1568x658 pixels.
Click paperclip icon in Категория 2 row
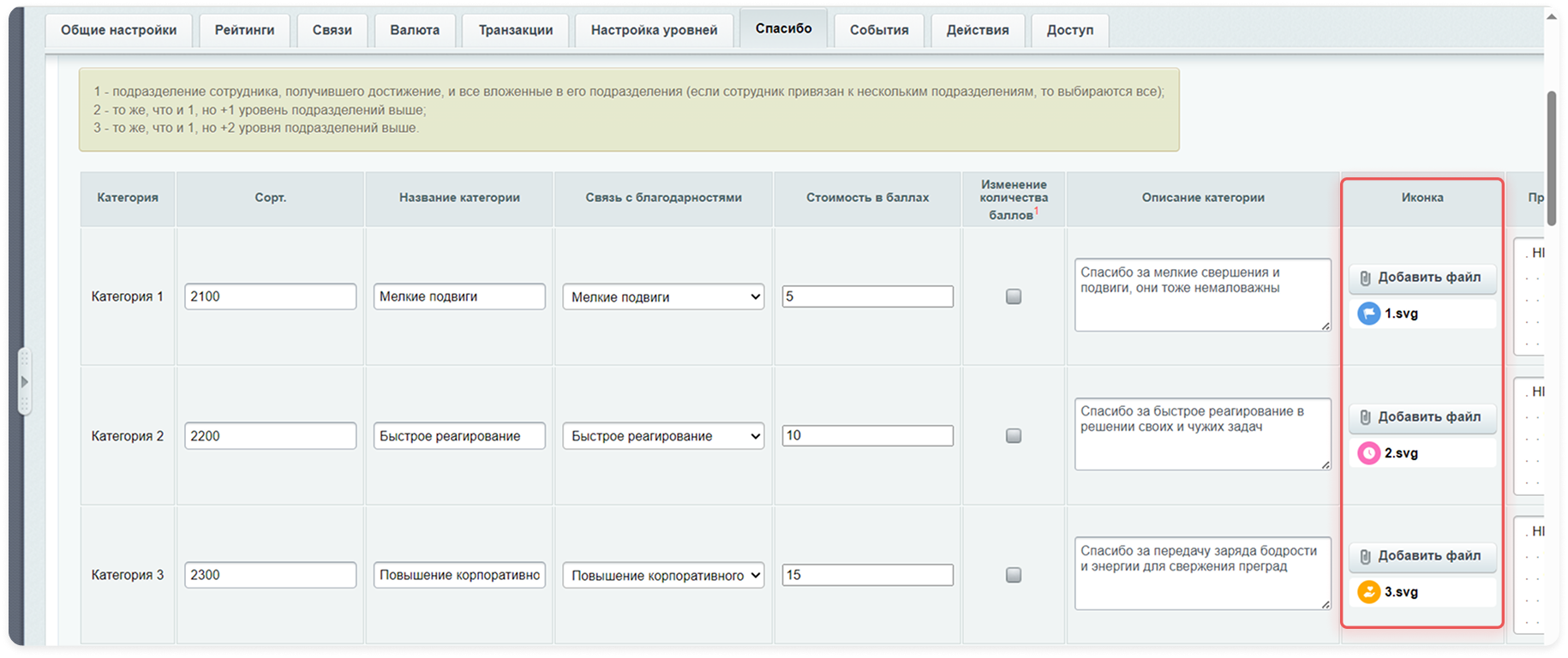coord(1366,417)
